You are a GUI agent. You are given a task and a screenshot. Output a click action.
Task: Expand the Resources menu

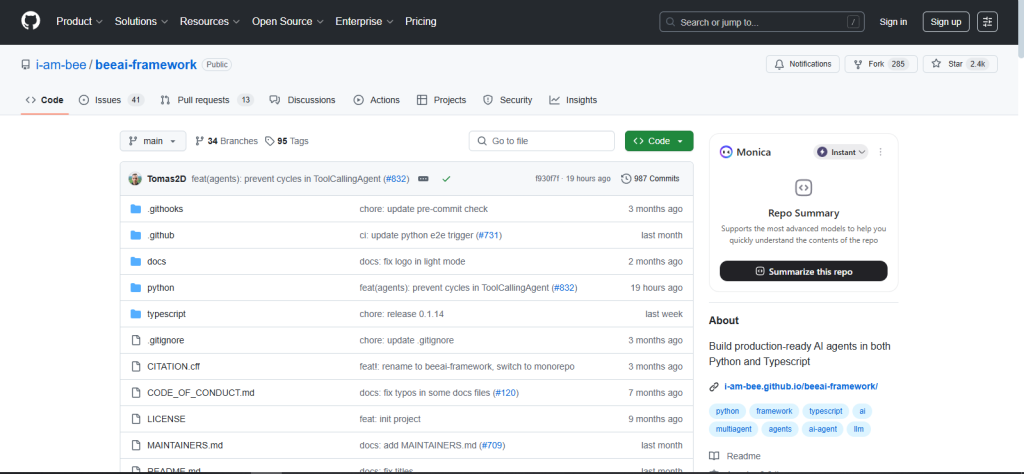(x=210, y=22)
